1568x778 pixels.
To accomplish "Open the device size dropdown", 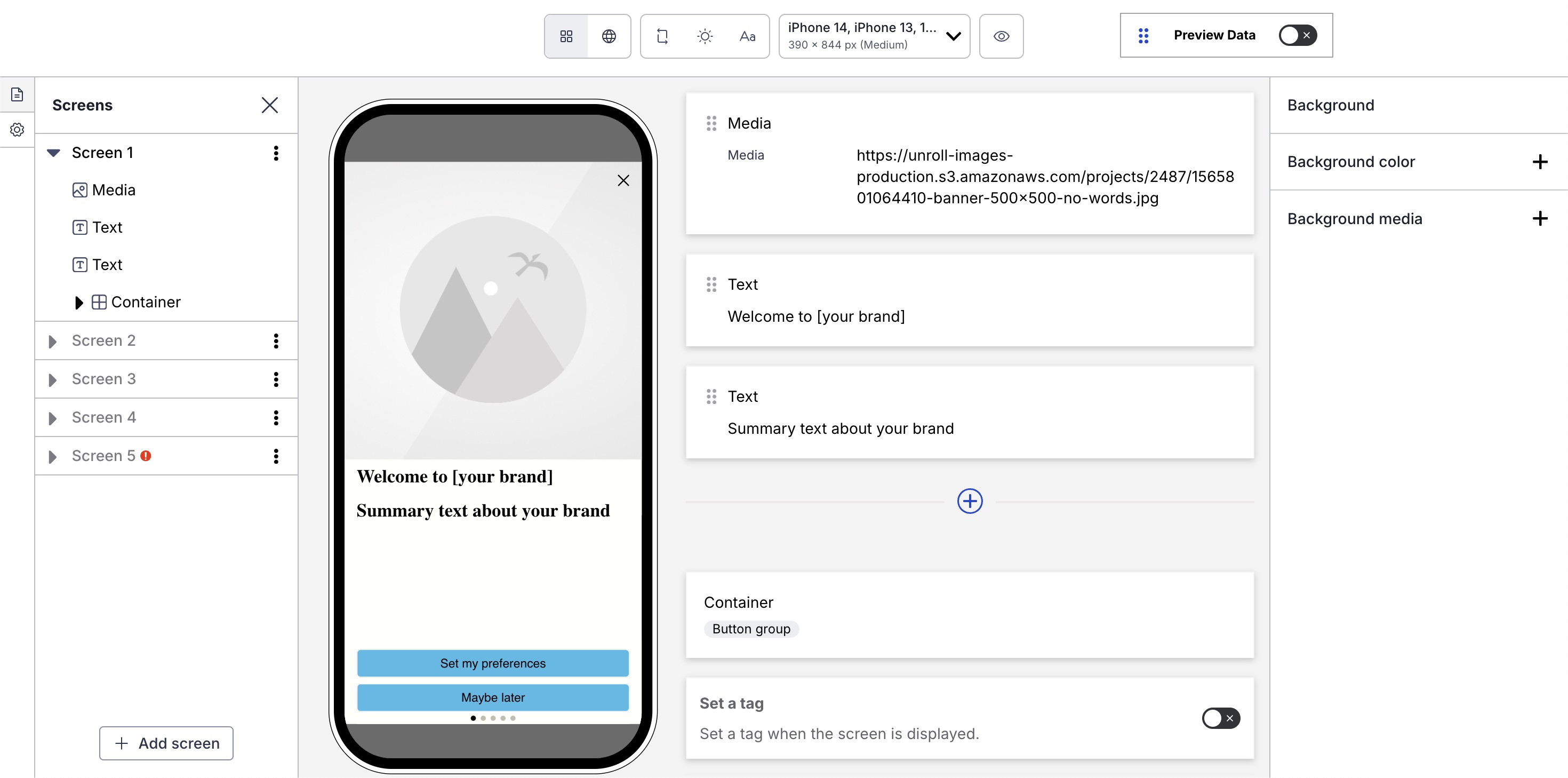I will click(x=874, y=37).
